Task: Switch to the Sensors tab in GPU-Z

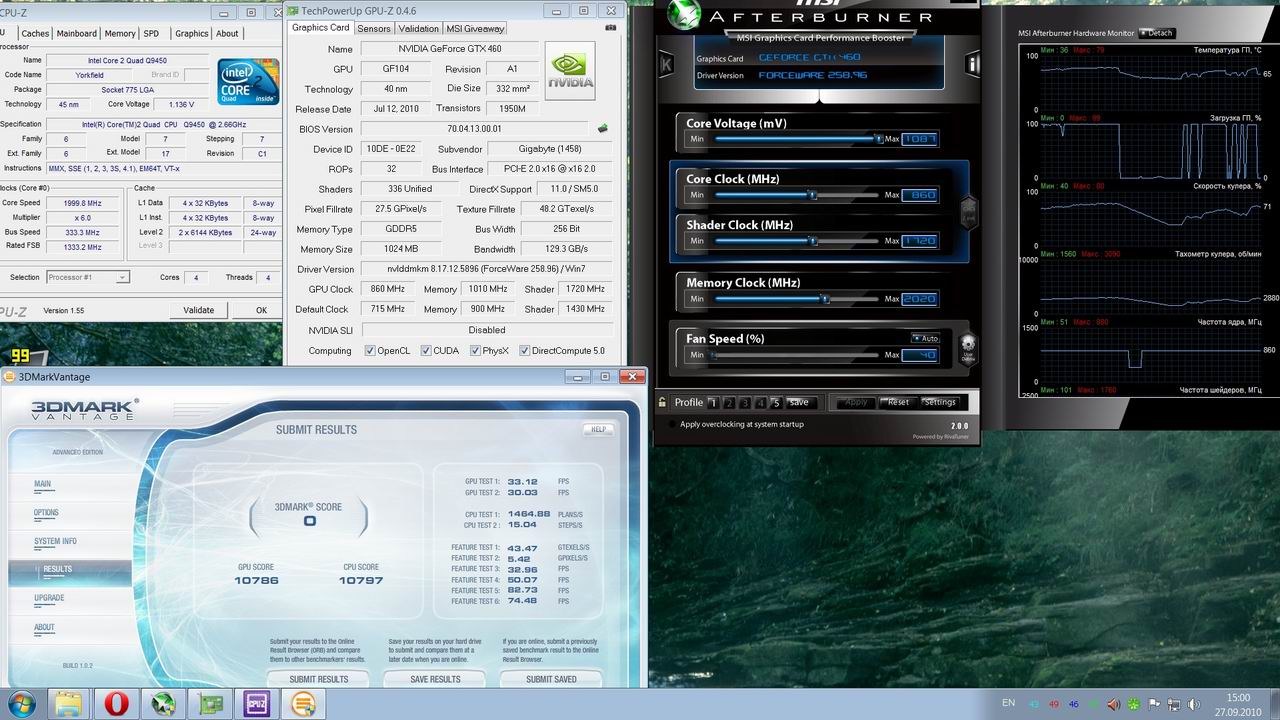Action: tap(374, 29)
